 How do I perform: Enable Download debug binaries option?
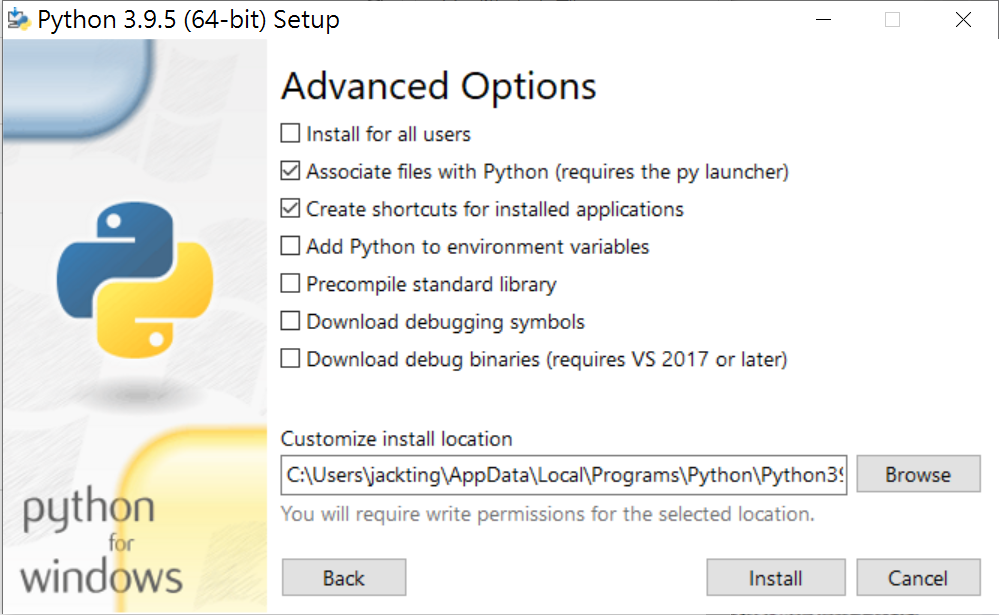point(290,359)
